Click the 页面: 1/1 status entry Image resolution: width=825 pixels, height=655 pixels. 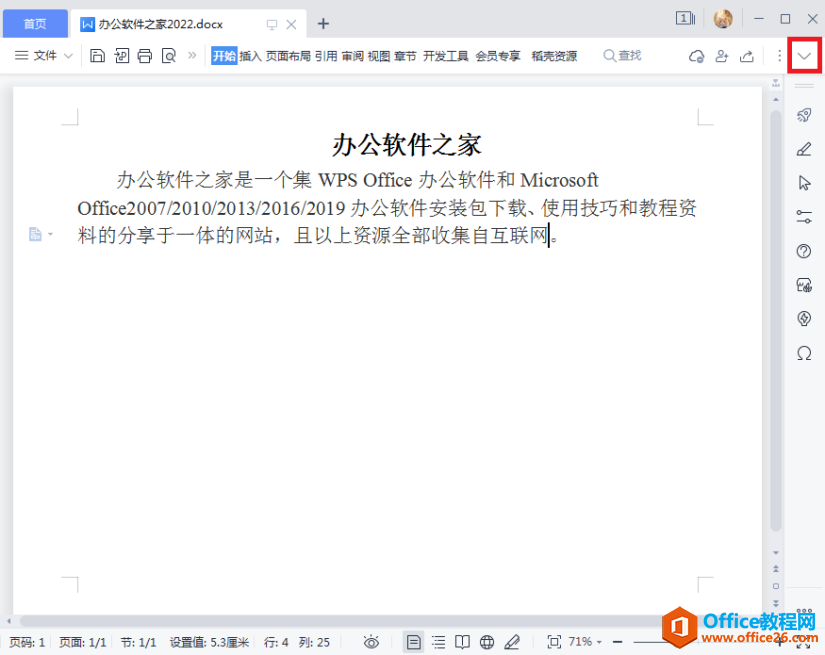point(83,642)
